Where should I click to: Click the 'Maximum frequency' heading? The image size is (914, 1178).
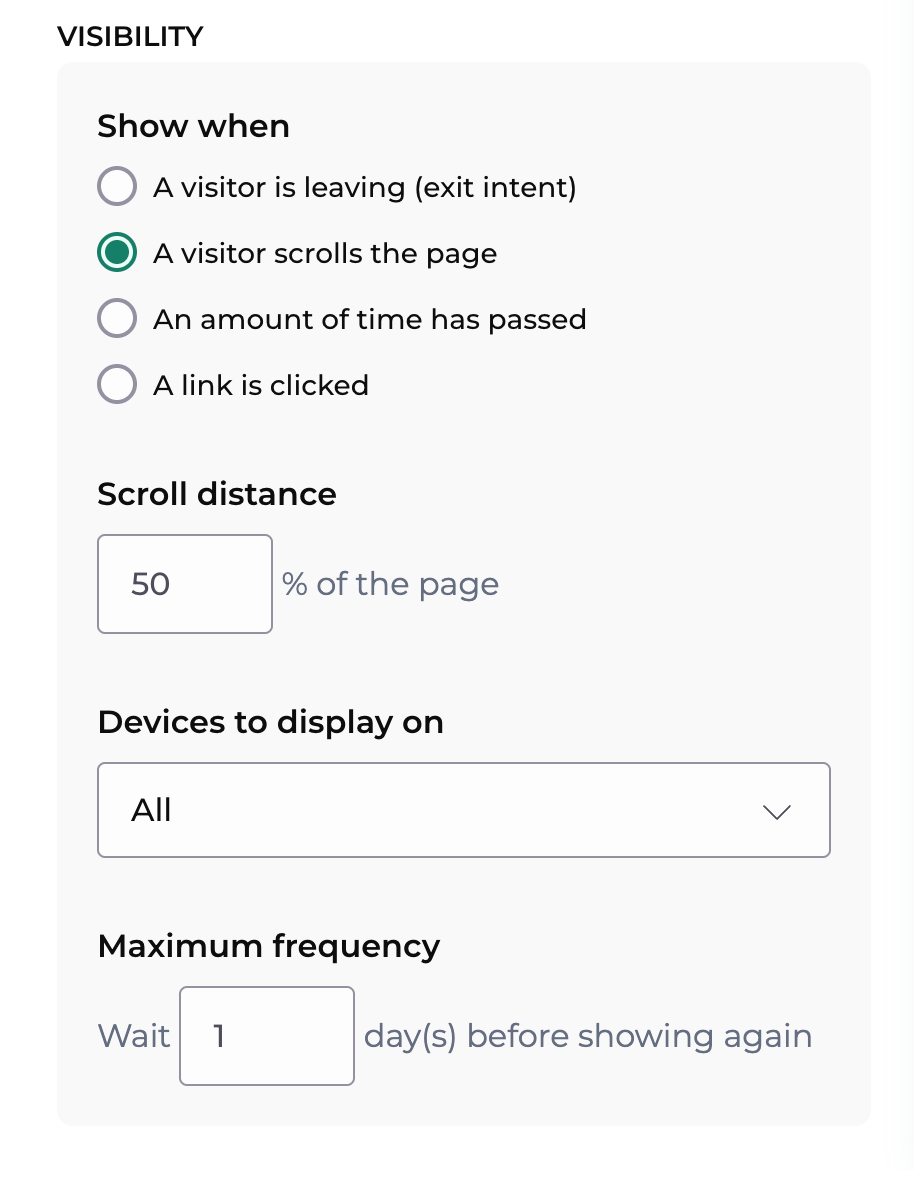point(269,947)
